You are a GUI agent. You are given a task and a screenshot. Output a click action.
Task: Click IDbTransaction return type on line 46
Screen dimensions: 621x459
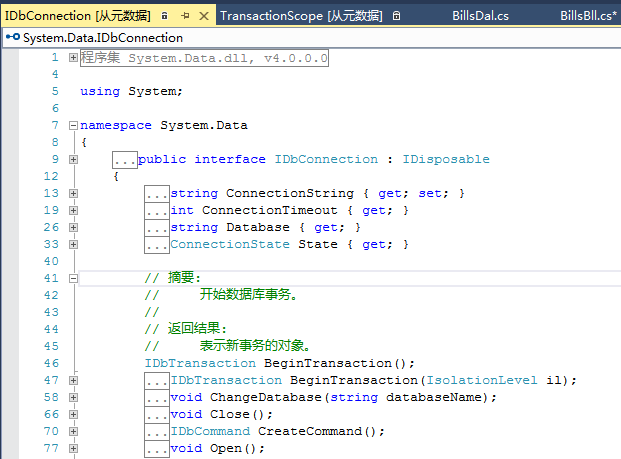coord(200,363)
